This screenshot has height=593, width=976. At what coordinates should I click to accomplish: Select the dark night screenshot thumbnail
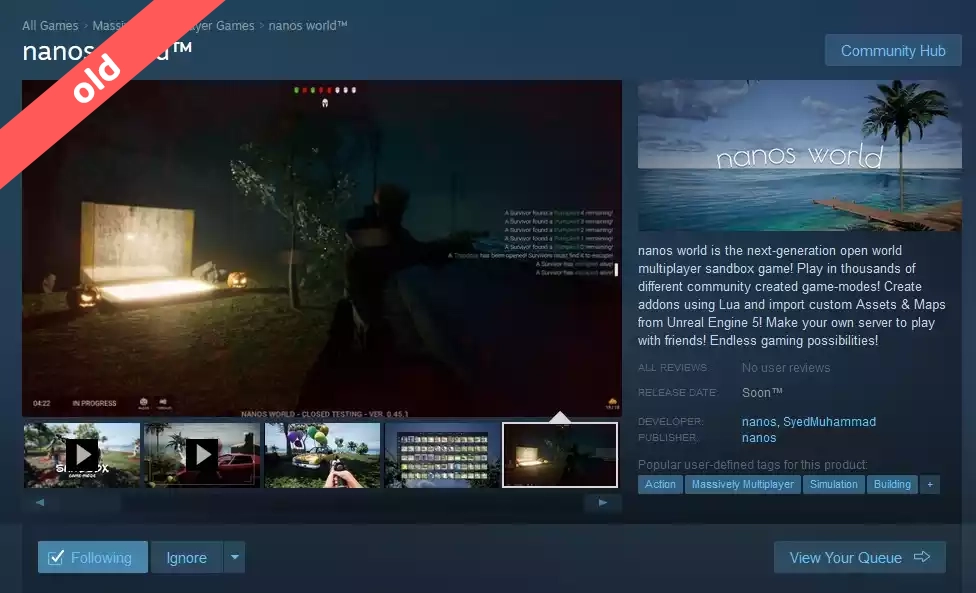pos(560,455)
